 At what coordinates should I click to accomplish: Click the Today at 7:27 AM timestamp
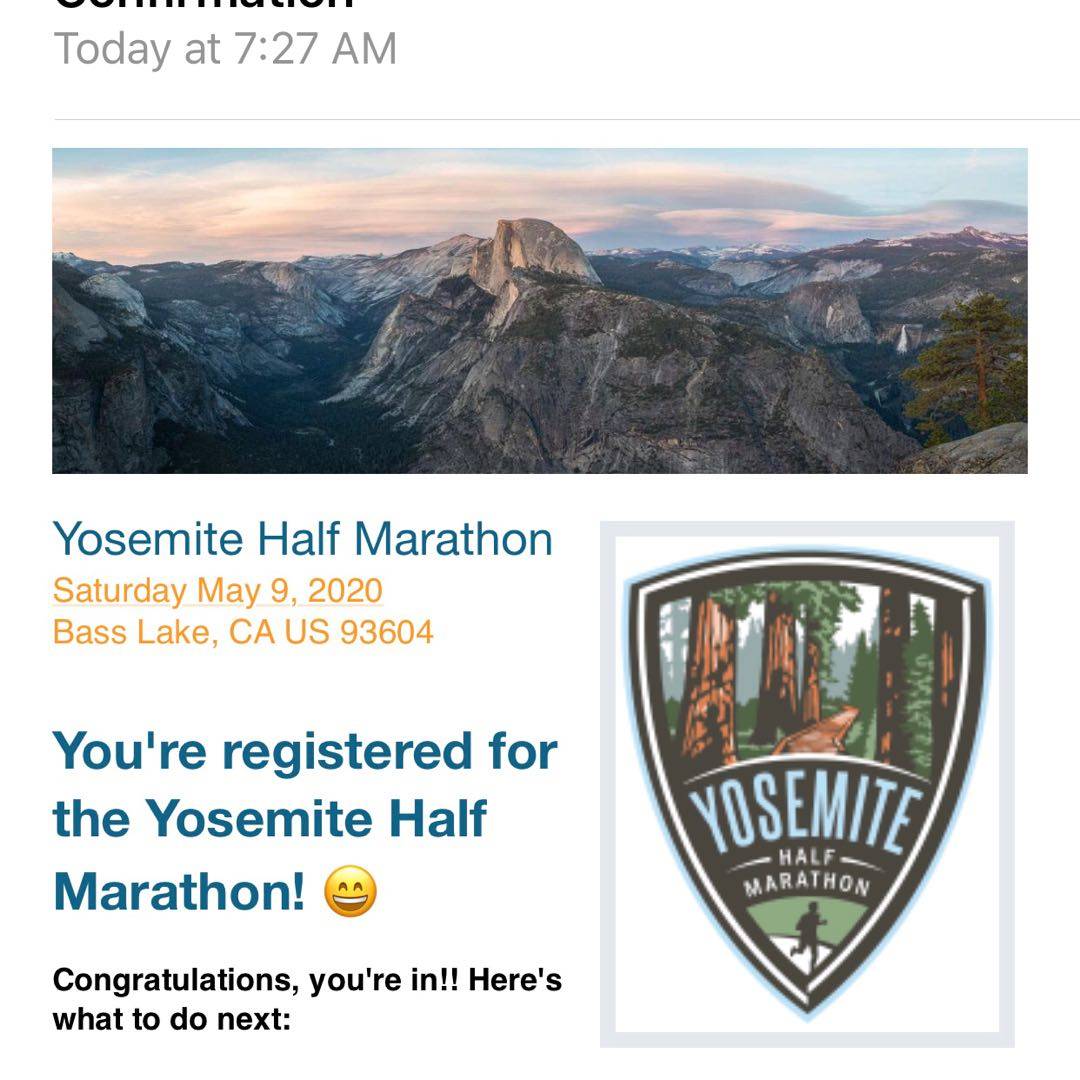(x=225, y=49)
